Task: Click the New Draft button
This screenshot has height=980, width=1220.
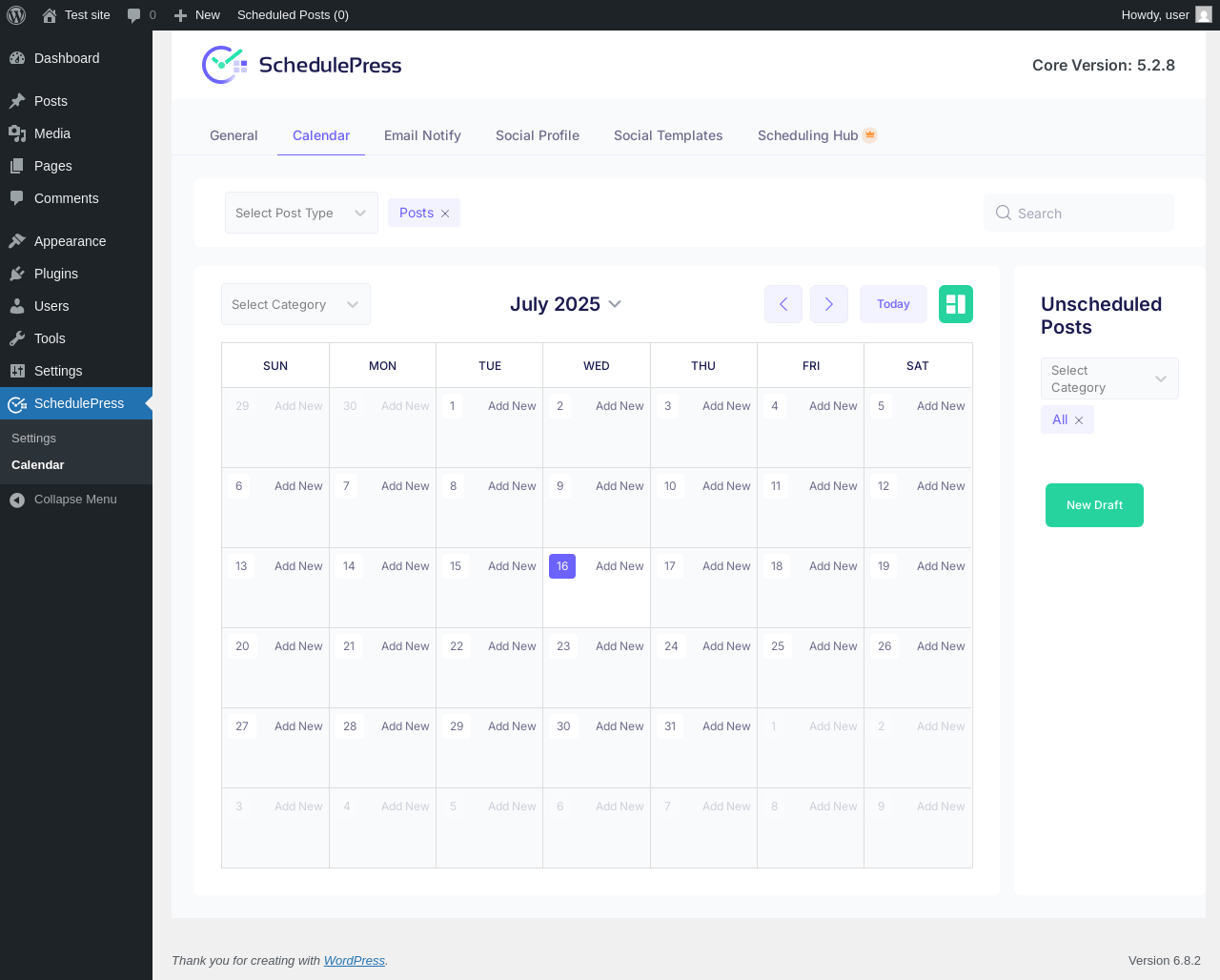Action: point(1094,505)
